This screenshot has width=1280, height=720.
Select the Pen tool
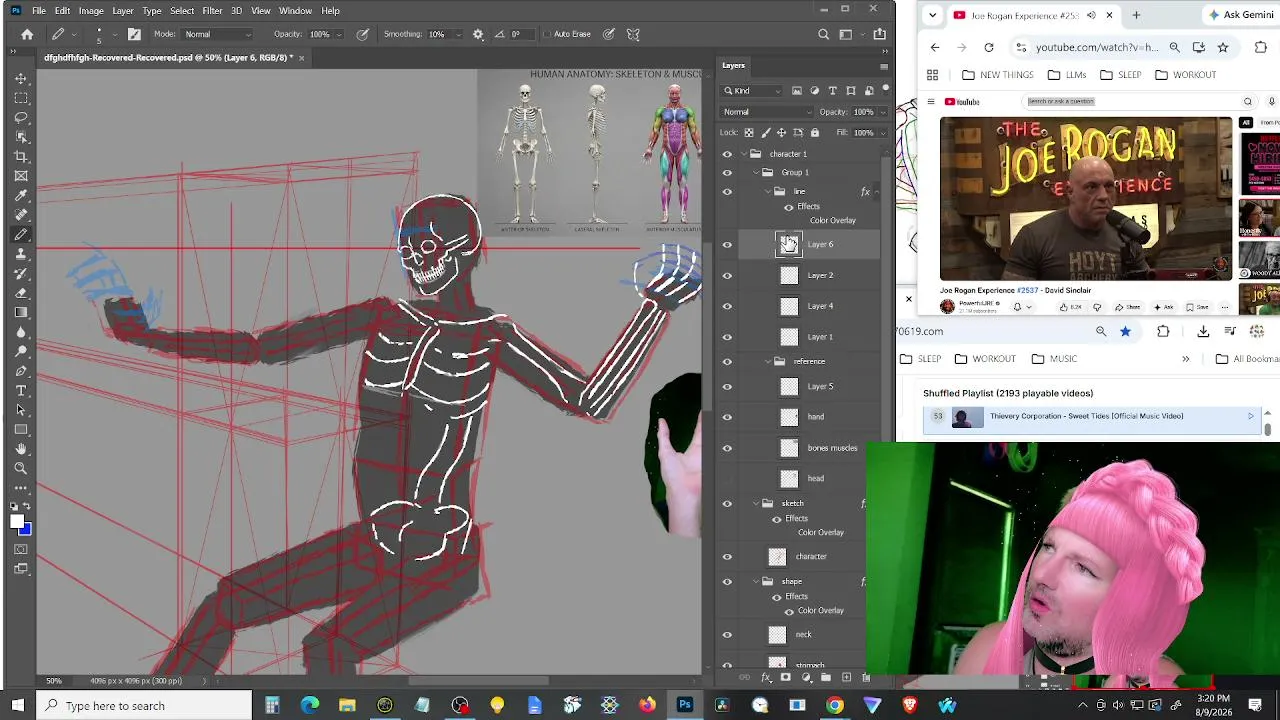click(21, 371)
